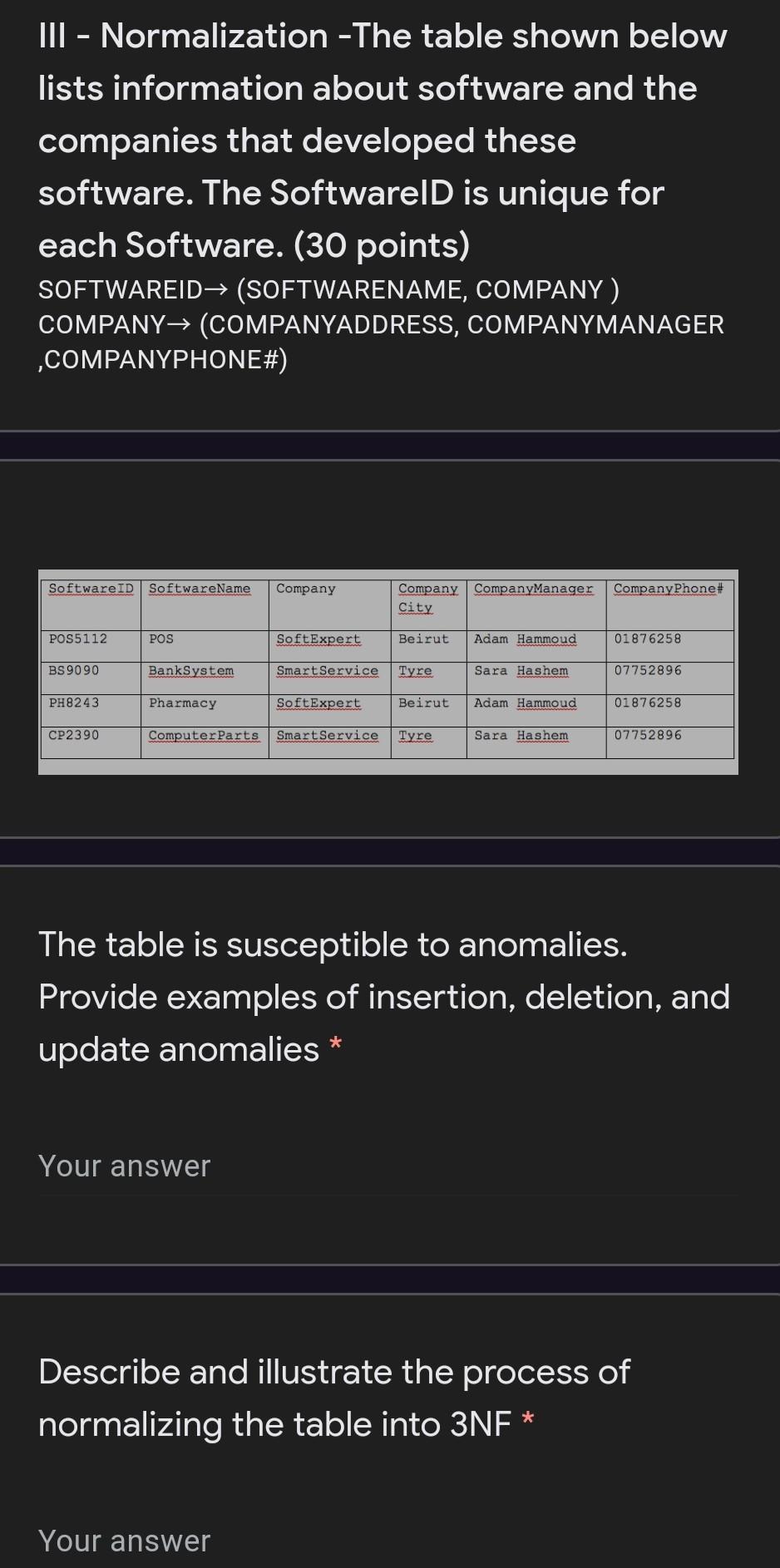Select the ComputerParts cell
Viewport: 780px width, 1568px height.
click(x=204, y=736)
